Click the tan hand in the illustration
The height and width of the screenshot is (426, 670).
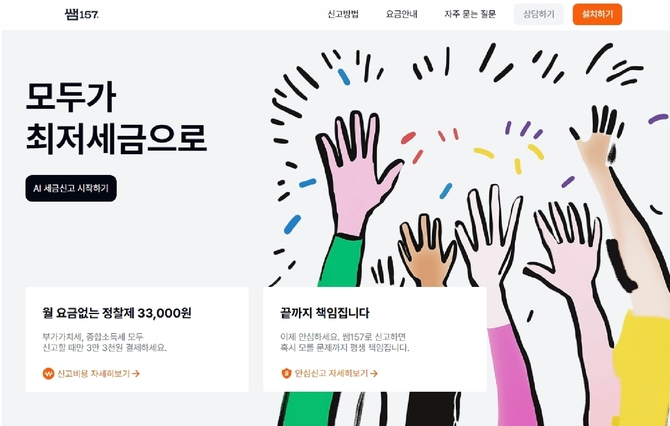coord(426,250)
